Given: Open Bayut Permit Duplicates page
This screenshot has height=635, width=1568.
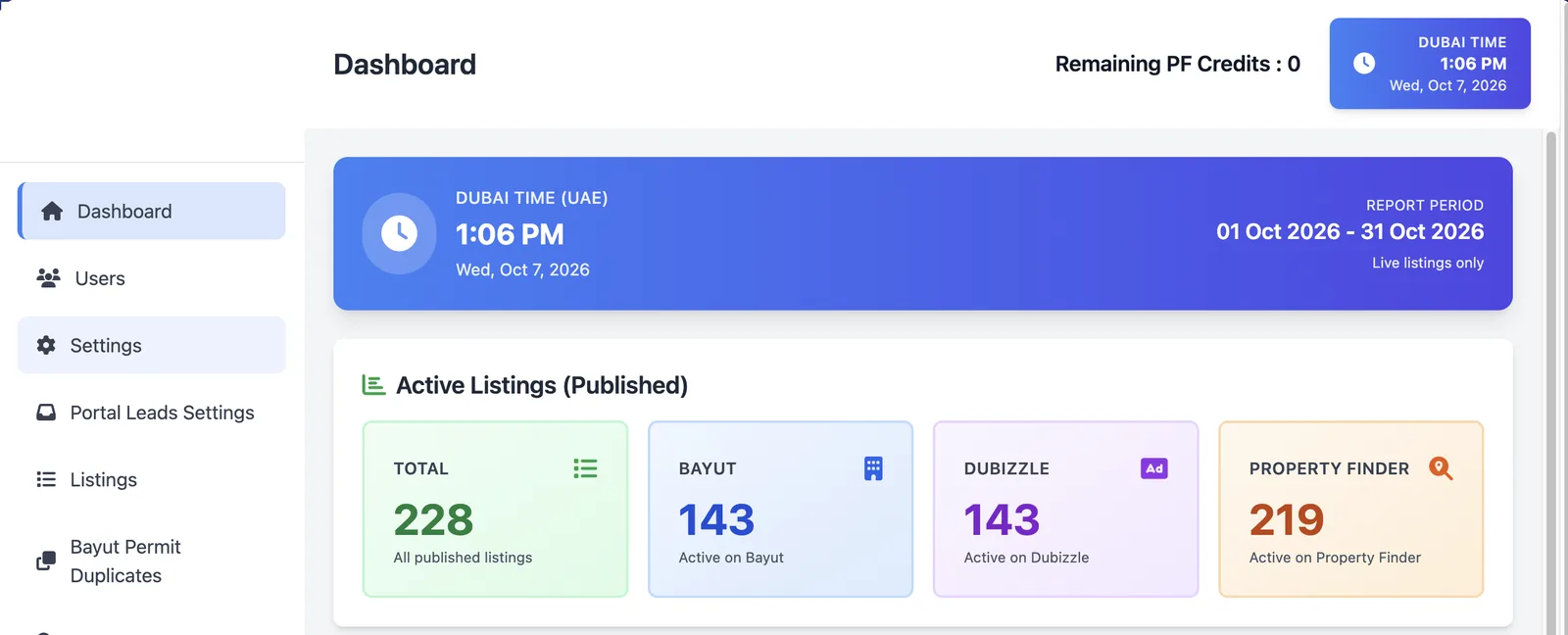Looking at the screenshot, I should click(152, 561).
